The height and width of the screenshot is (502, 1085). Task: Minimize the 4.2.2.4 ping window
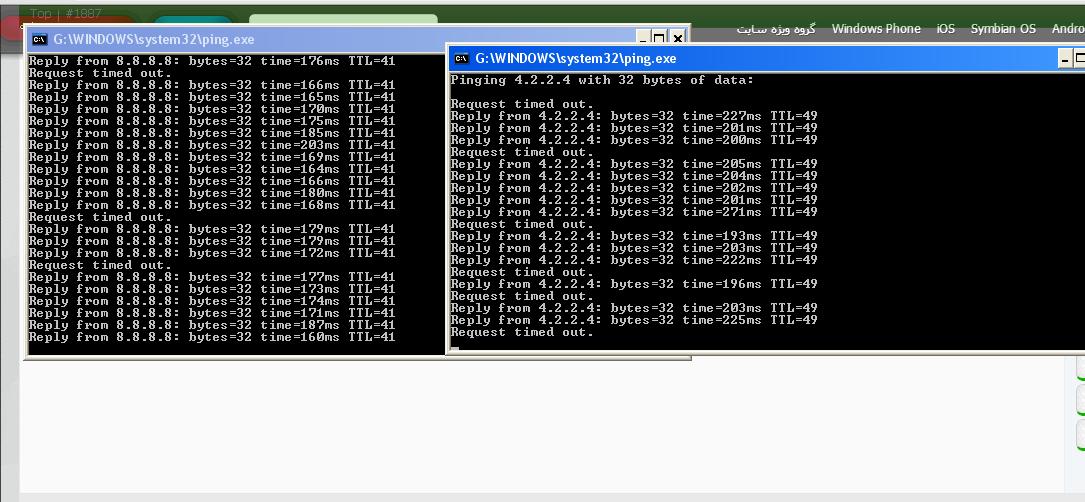(1065, 59)
